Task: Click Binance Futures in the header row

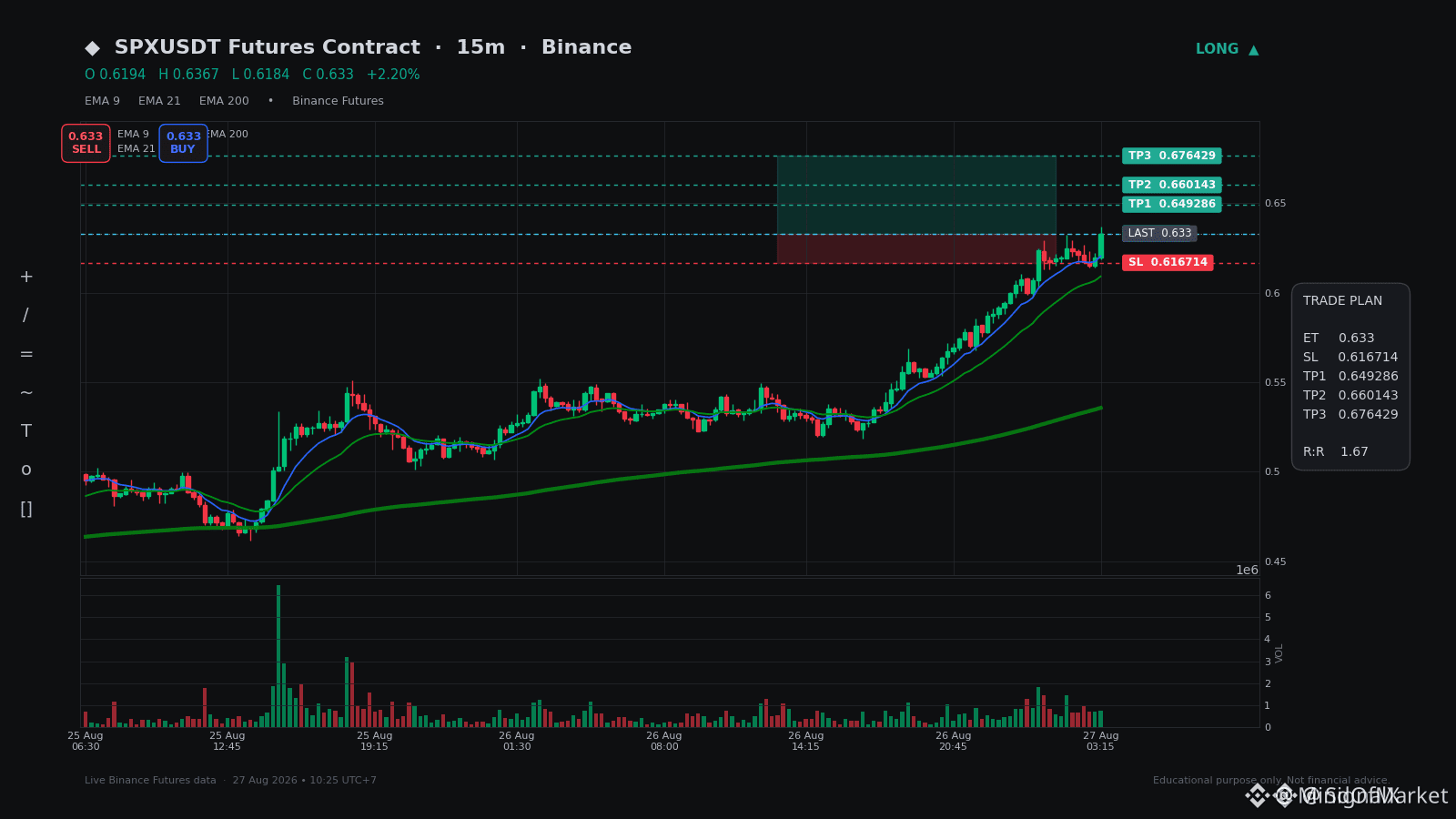Action: 338,101
